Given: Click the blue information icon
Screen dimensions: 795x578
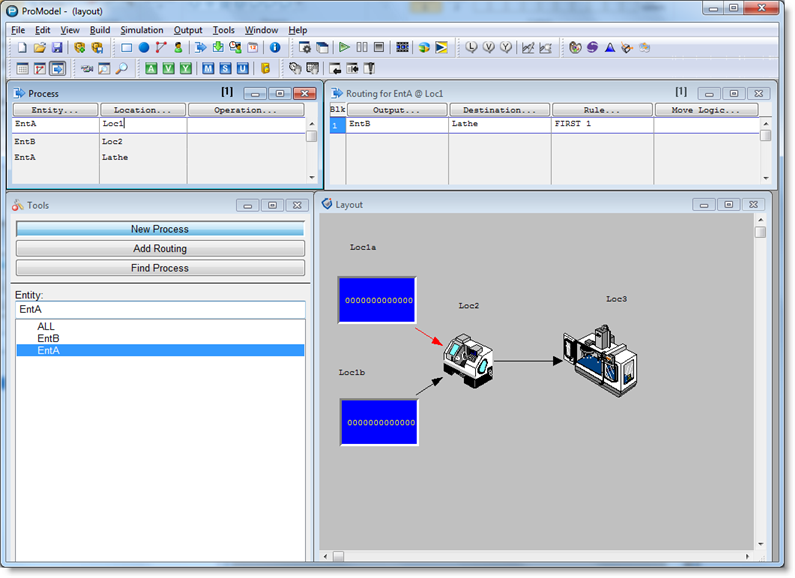Looking at the screenshot, I should pos(275,48).
